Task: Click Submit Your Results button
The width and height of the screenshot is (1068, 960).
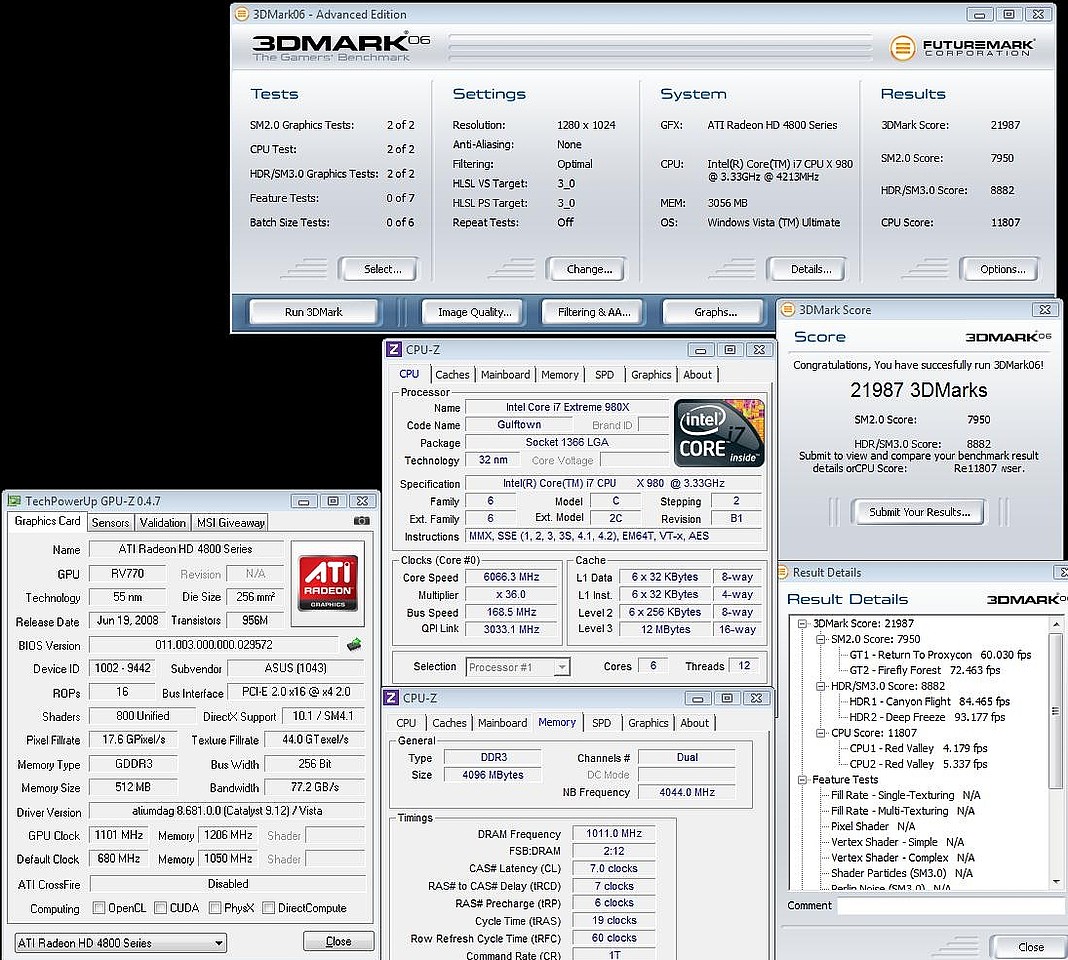Action: tap(919, 512)
